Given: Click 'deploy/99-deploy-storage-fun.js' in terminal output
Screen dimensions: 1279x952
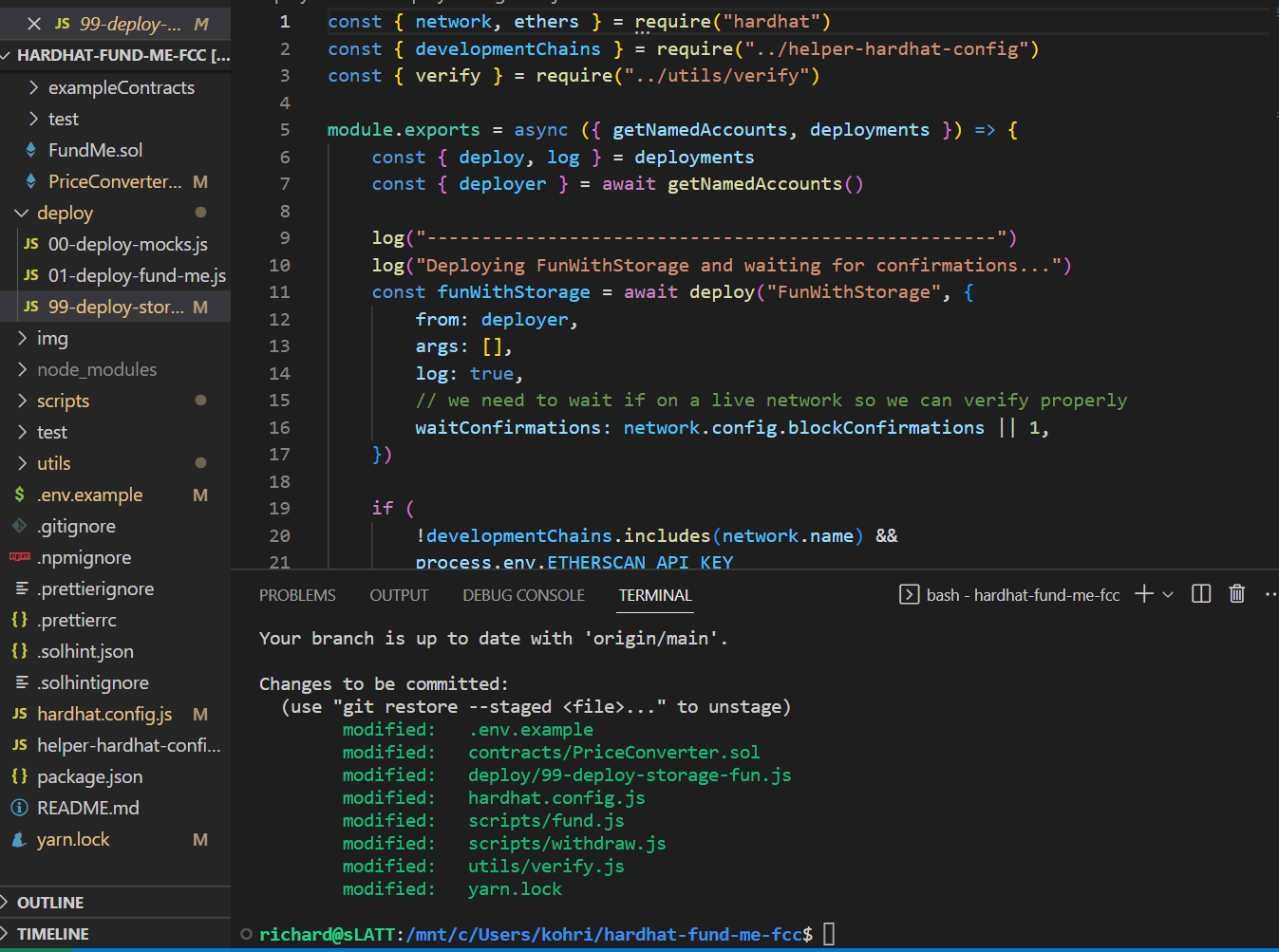Looking at the screenshot, I should 630,775.
